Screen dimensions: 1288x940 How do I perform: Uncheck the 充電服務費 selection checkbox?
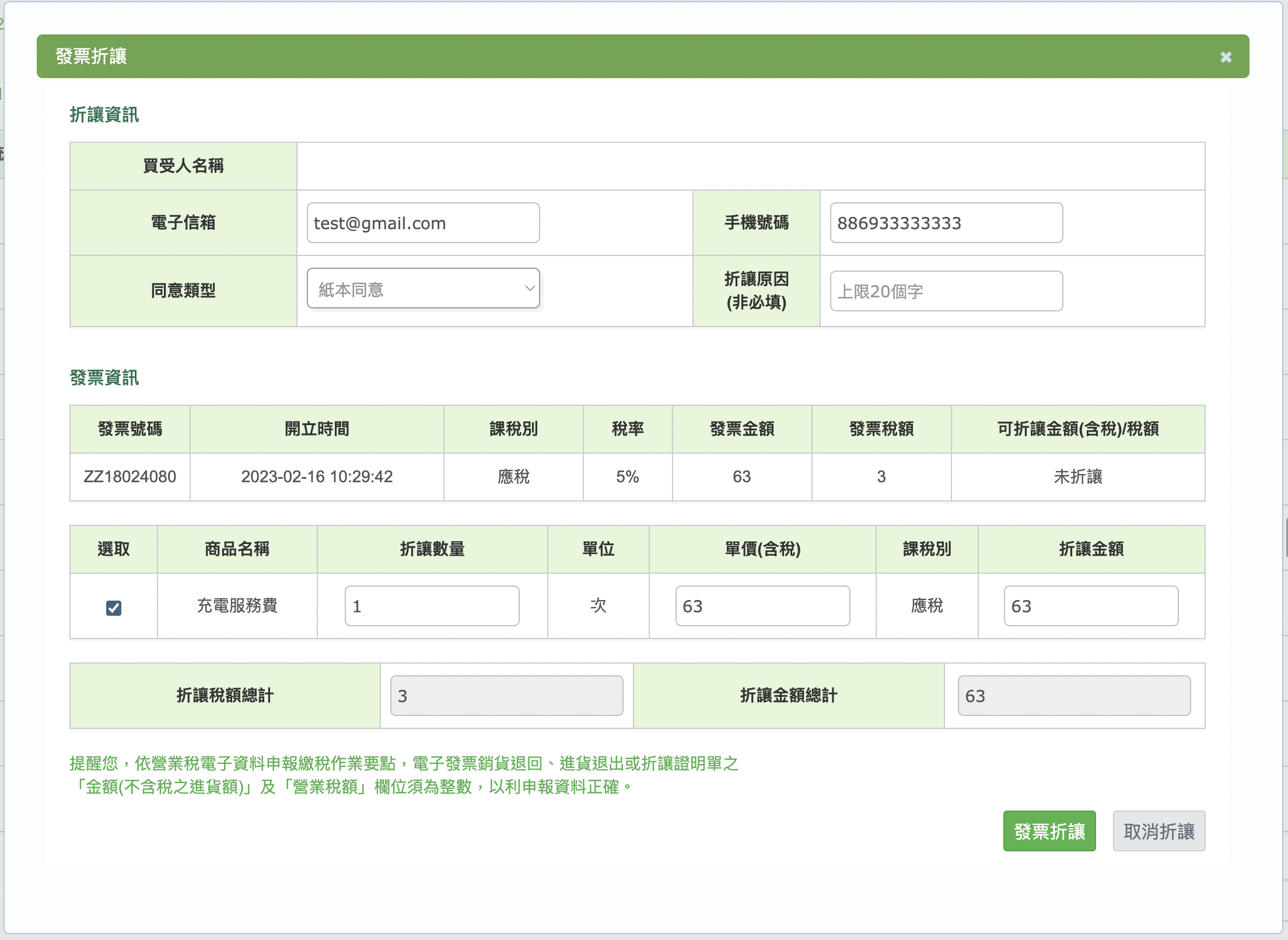(114, 608)
